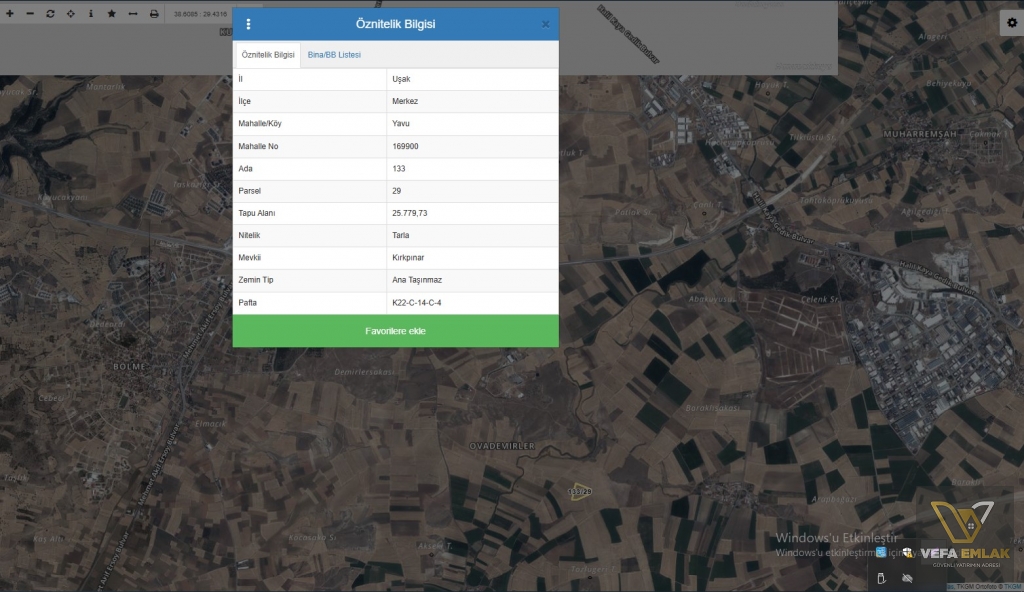Viewport: 1024px width, 592px height.
Task: Zoom out with the minus icon
Action: pos(30,14)
